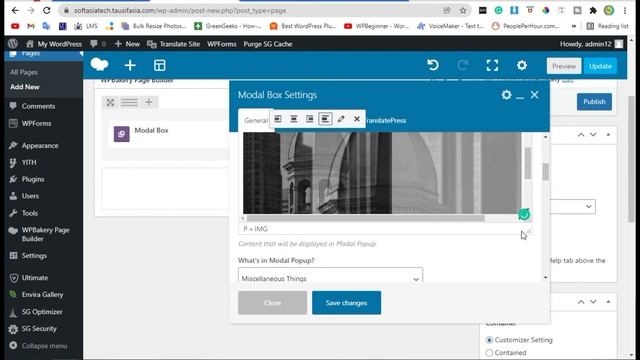Open page settings gear in builder navbar
Image resolution: width=640 pixels, height=360 pixels.
click(522, 65)
